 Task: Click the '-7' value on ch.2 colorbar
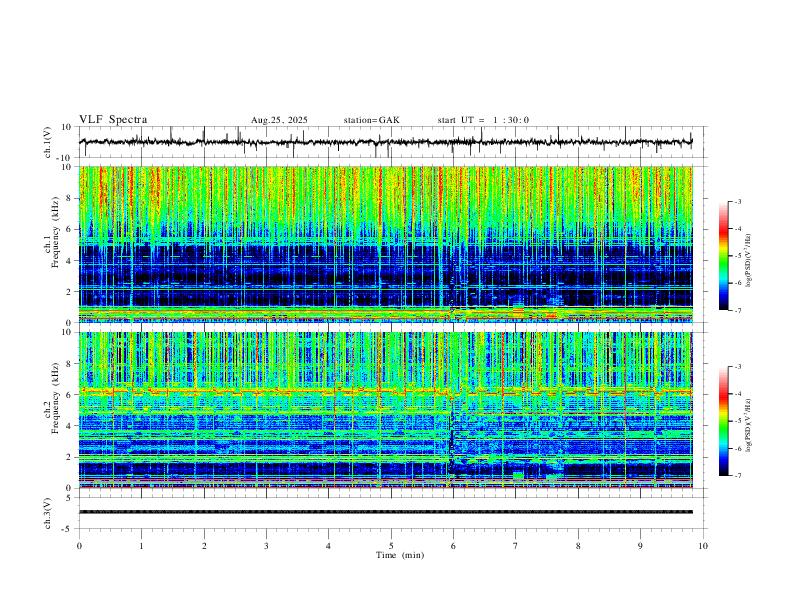[737, 476]
